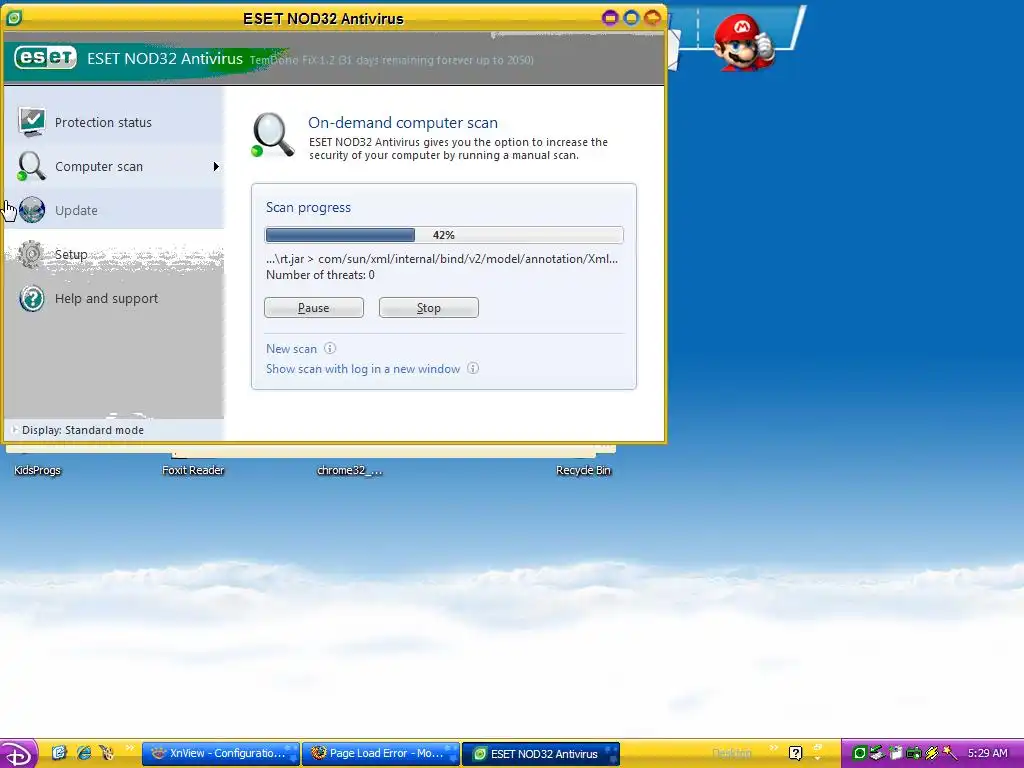Minimize the ESET NOD32 window
The image size is (1024, 768).
[x=610, y=18]
